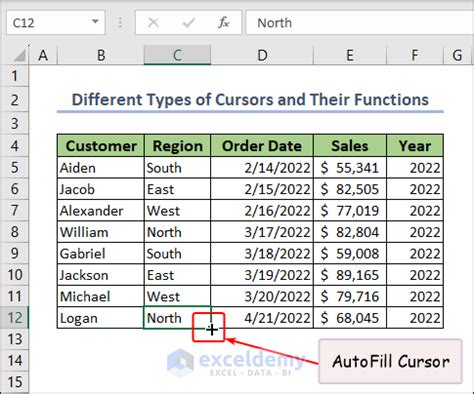
Task: Click the formula bar grip dots
Action: click(120, 23)
